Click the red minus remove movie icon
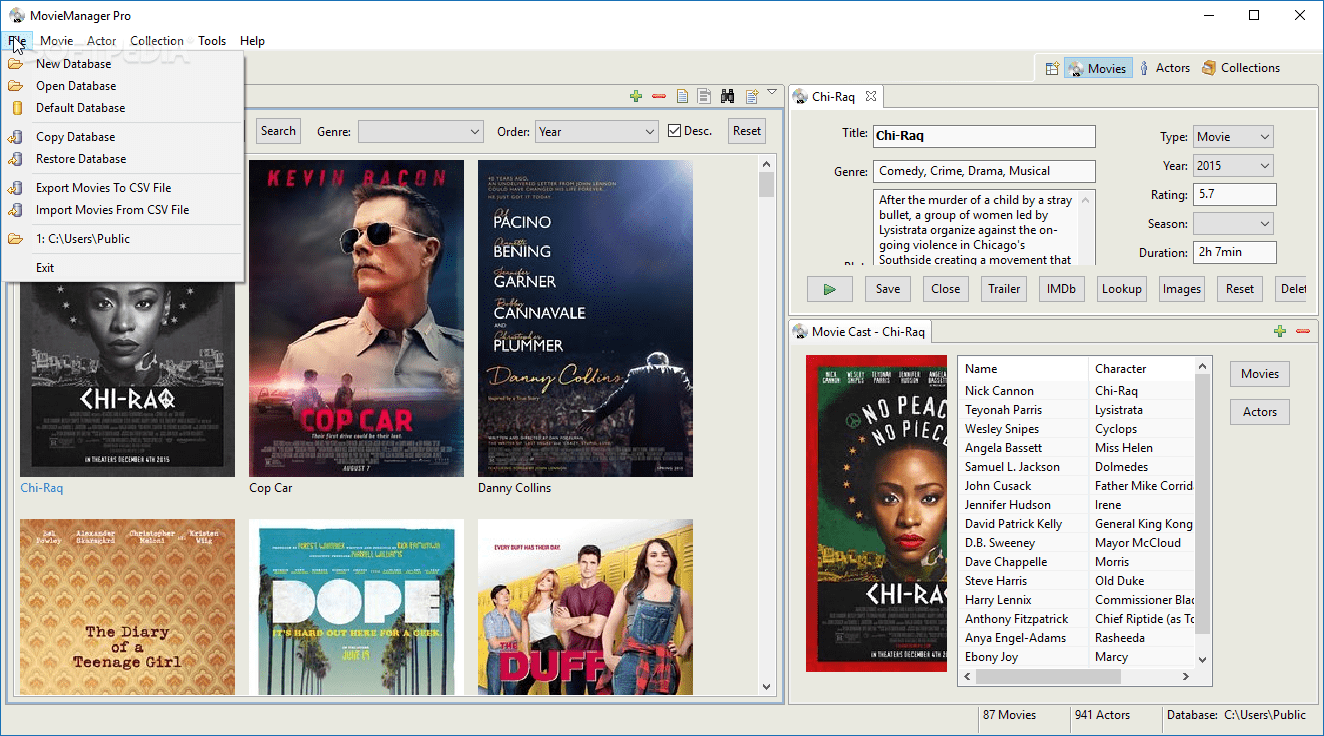The height and width of the screenshot is (736, 1324). click(658, 96)
